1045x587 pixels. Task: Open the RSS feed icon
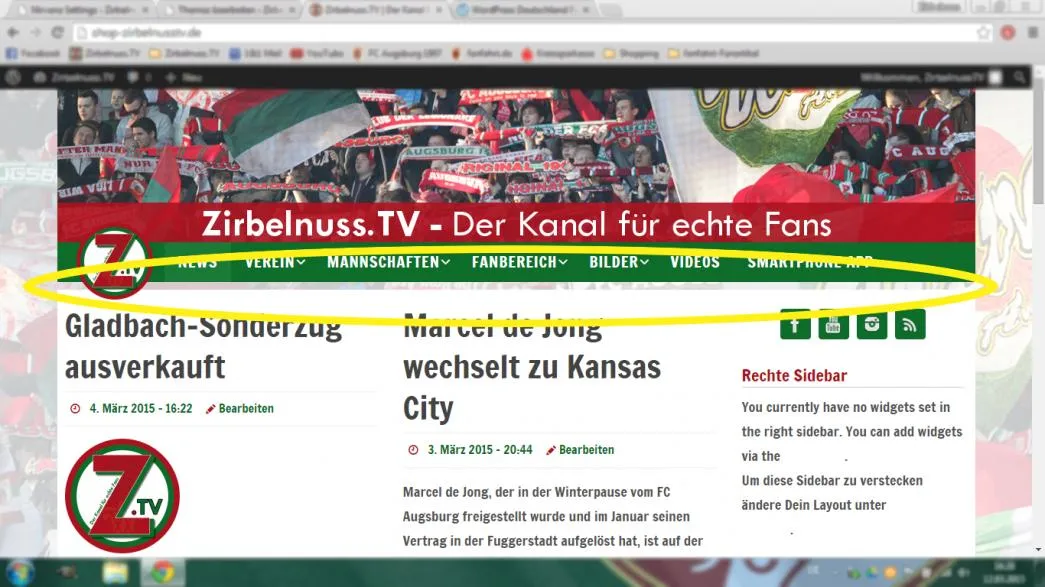coord(910,324)
